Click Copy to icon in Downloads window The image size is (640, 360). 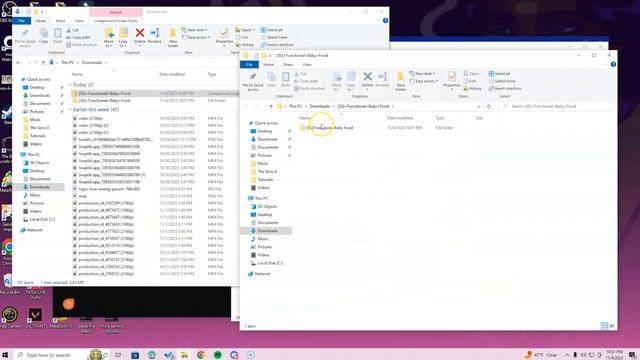coord(123,38)
